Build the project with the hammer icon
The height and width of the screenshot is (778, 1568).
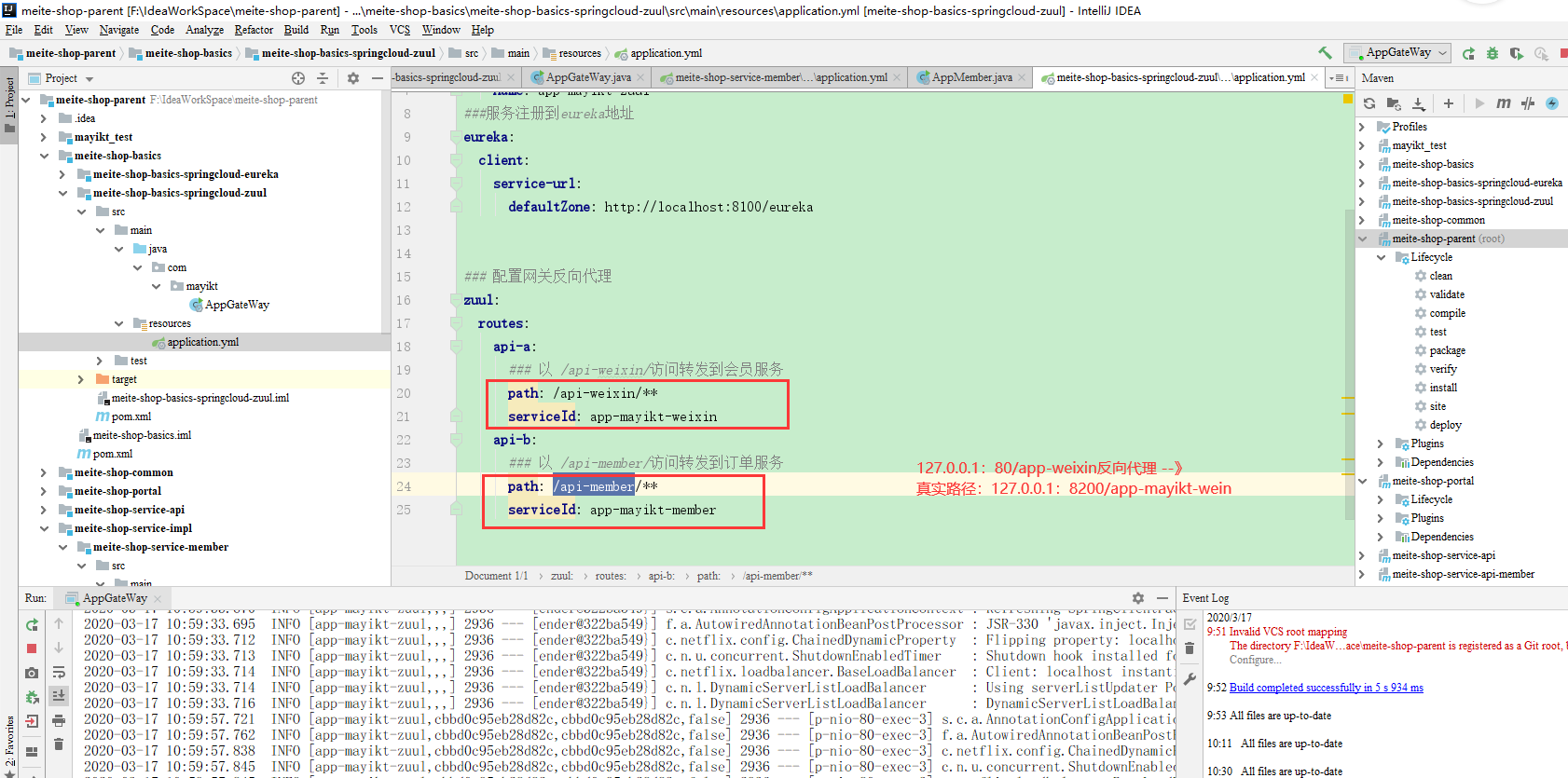coord(1325,53)
